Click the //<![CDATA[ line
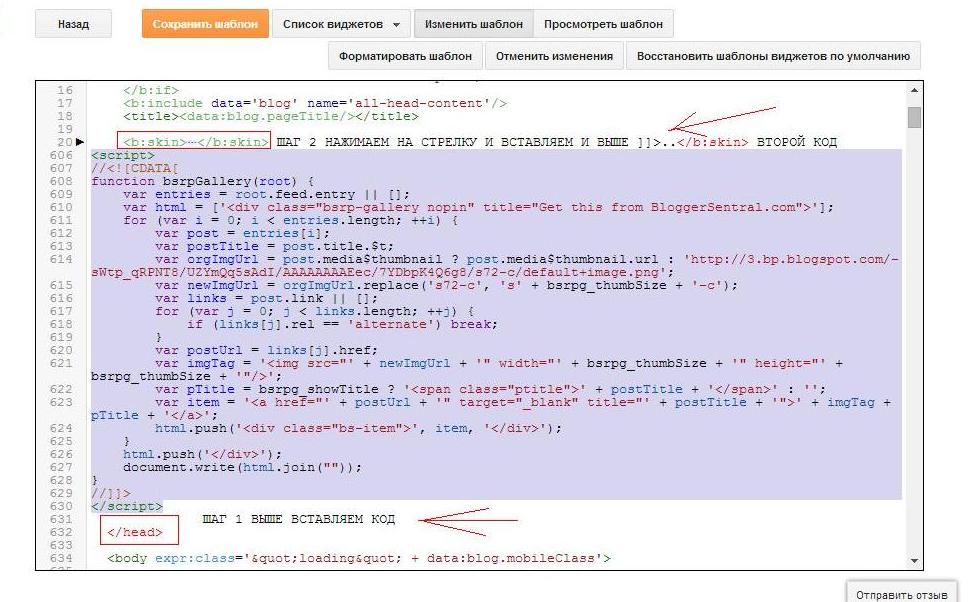This screenshot has height=602, width=972. [135, 168]
